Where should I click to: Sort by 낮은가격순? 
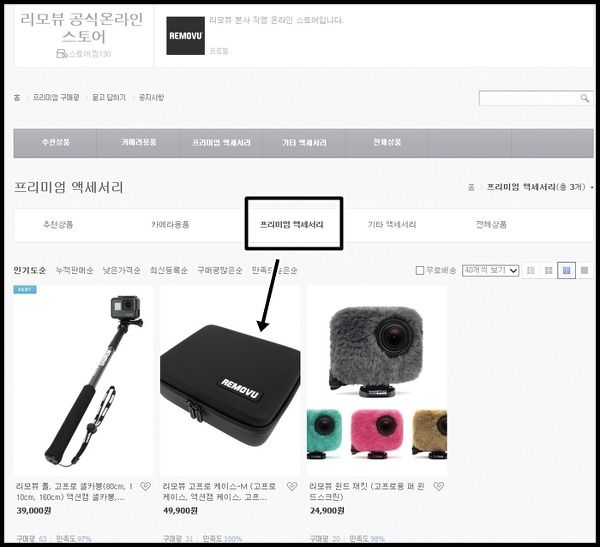pyautogui.click(x=121, y=270)
